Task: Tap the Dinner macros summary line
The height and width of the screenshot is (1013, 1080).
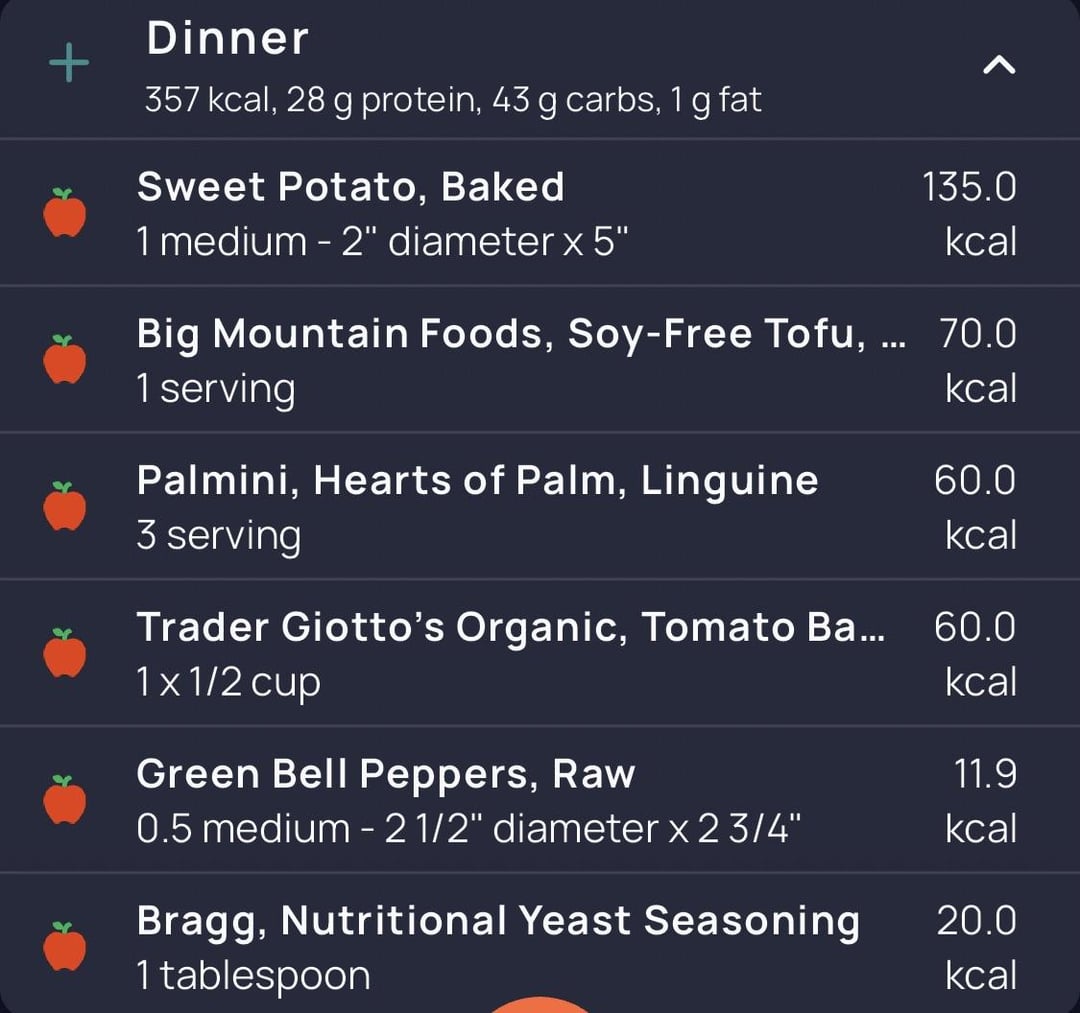Action: [452, 100]
